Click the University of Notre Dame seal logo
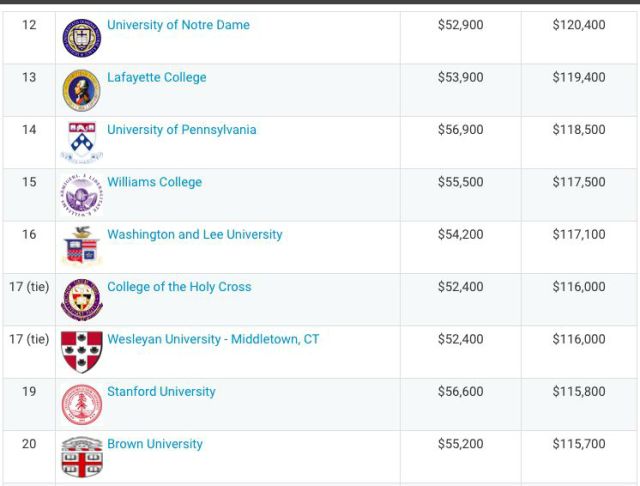The width and height of the screenshot is (640, 486). [x=82, y=38]
